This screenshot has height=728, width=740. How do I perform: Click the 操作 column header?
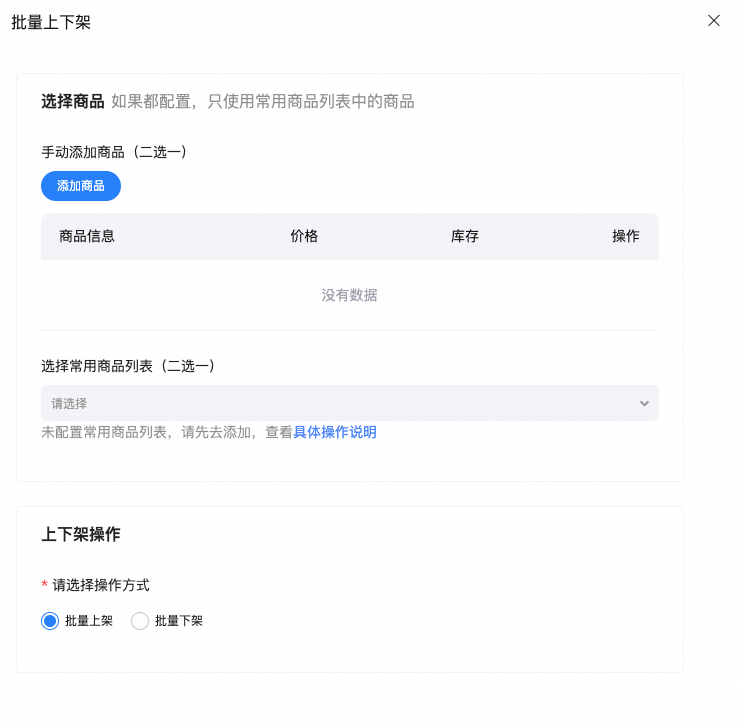point(626,236)
